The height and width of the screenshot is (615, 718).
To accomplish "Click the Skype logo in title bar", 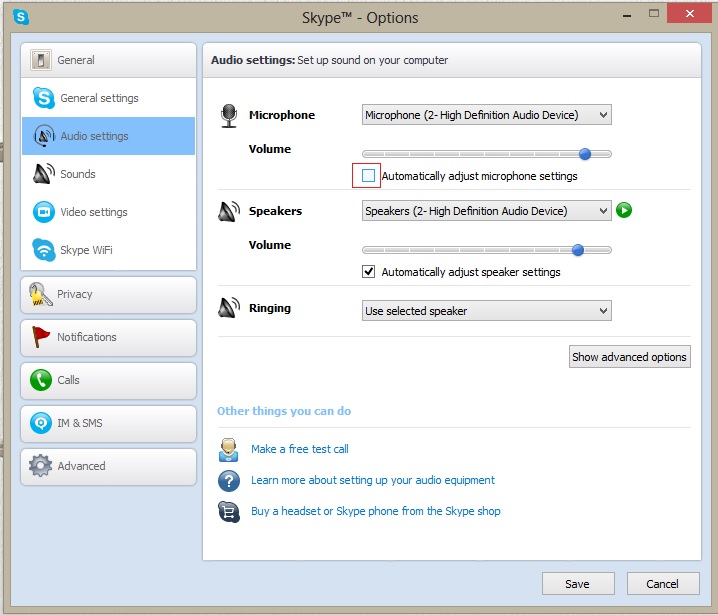I will pyautogui.click(x=21, y=17).
